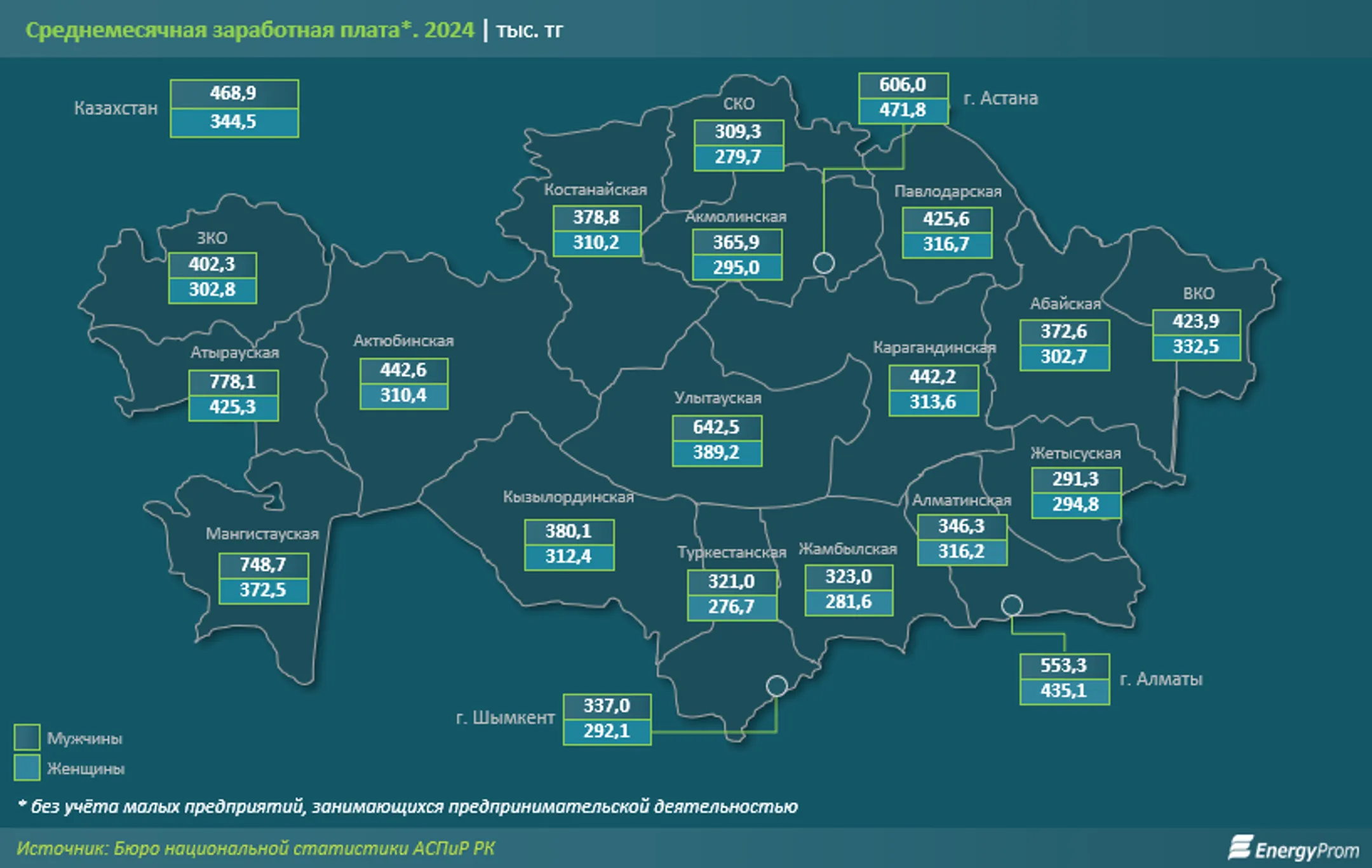Click the Актюбинская women's value 310,4
The image size is (1372, 868).
[x=403, y=396]
